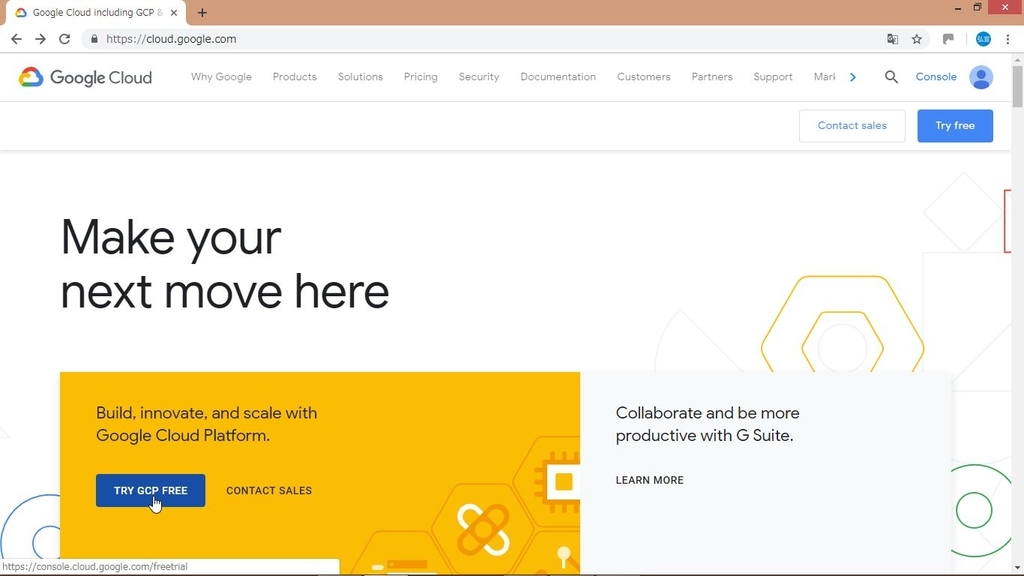This screenshot has width=1024, height=576.
Task: Click CONTACT SALES in yellow card
Action: [x=269, y=490]
